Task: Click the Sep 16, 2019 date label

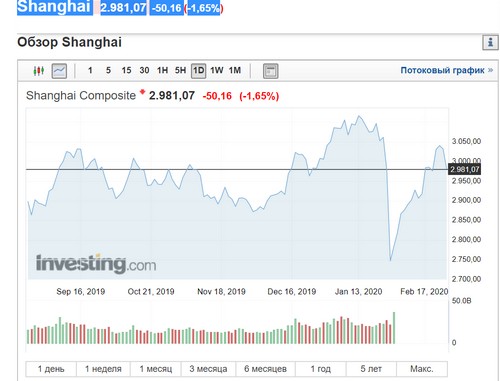Action: coord(81,292)
